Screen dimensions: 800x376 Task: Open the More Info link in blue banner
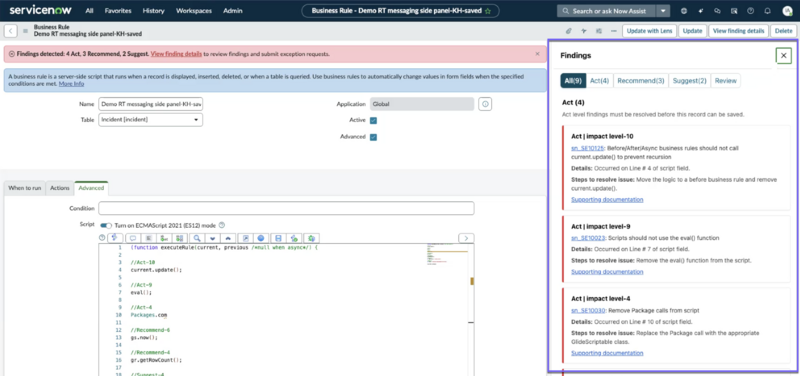[71, 84]
